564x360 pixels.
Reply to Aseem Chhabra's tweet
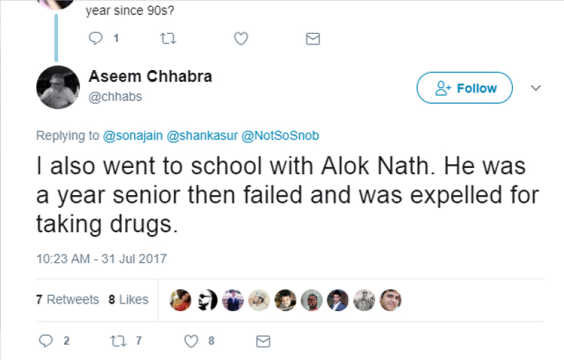[x=46, y=341]
